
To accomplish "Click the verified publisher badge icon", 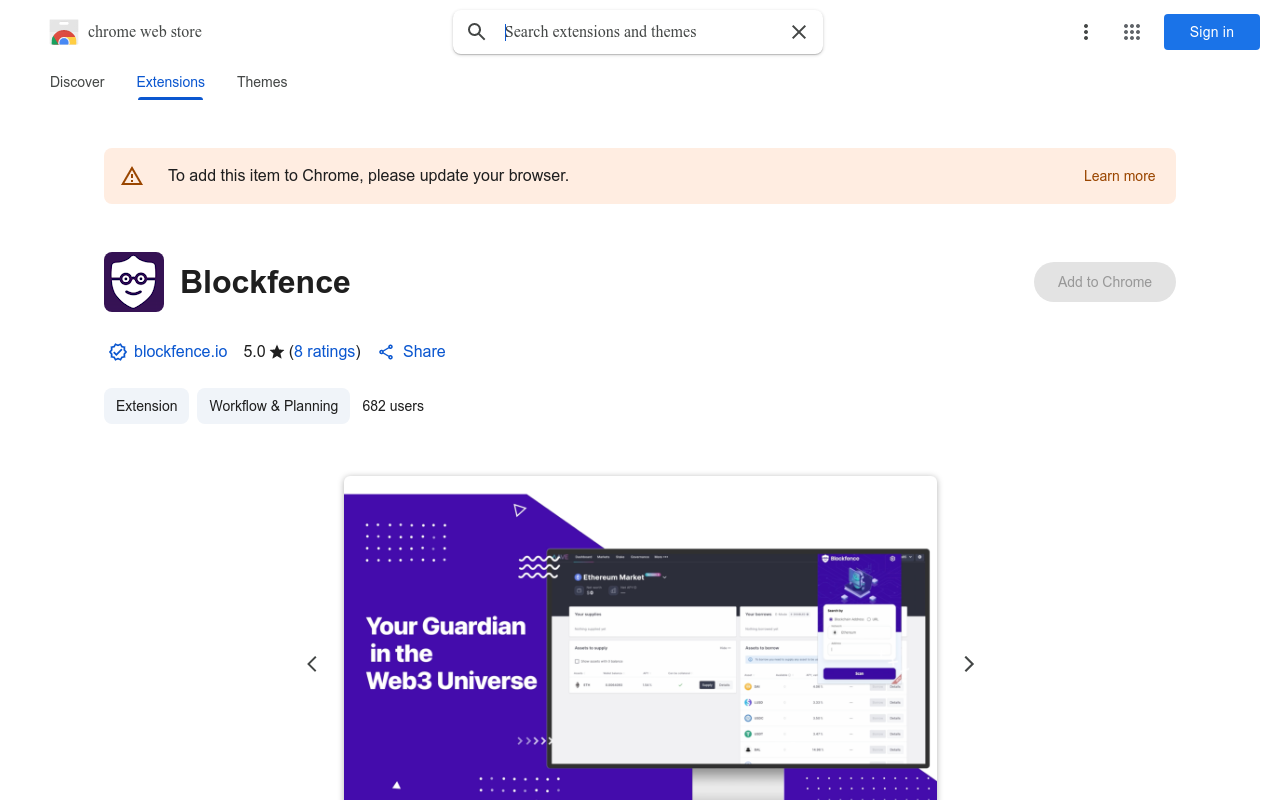I will [x=118, y=352].
